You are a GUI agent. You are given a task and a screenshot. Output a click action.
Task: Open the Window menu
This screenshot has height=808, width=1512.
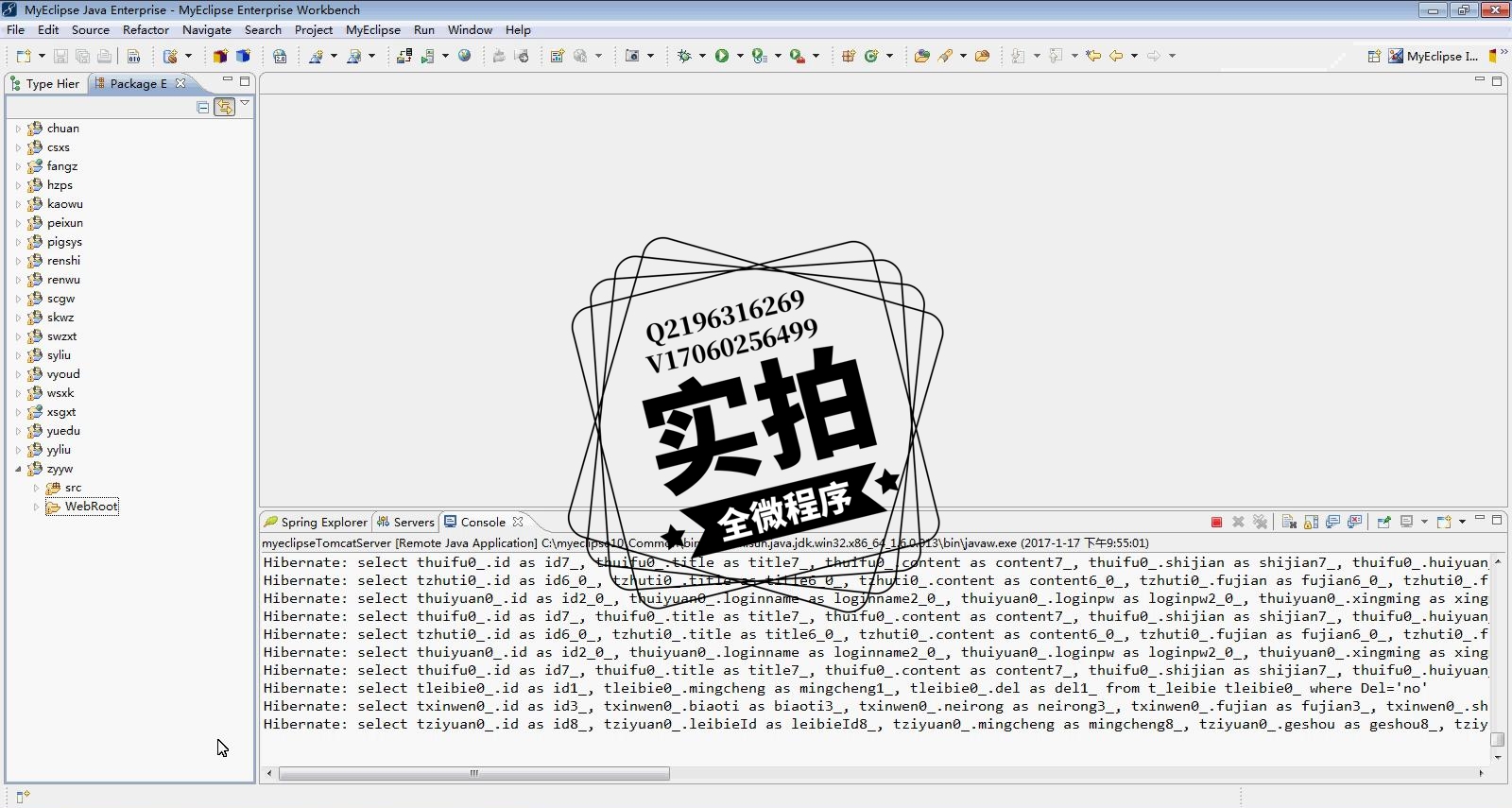tap(470, 29)
